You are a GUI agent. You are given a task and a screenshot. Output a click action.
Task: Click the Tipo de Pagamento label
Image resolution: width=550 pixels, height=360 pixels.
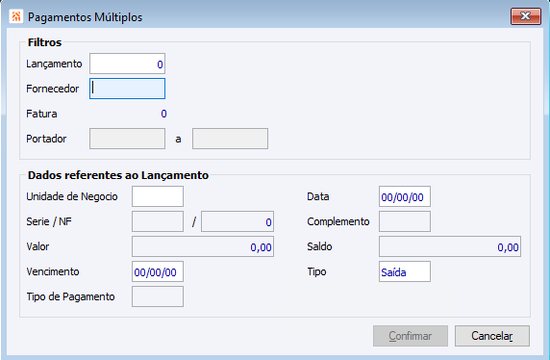pyautogui.click(x=71, y=297)
